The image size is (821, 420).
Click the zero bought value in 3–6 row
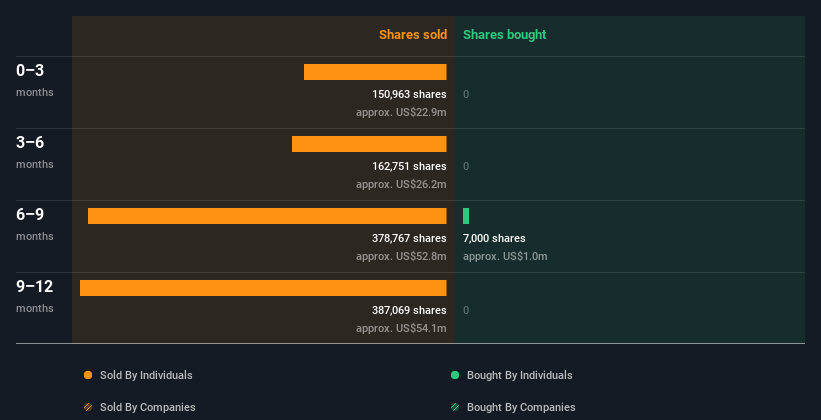tap(466, 167)
